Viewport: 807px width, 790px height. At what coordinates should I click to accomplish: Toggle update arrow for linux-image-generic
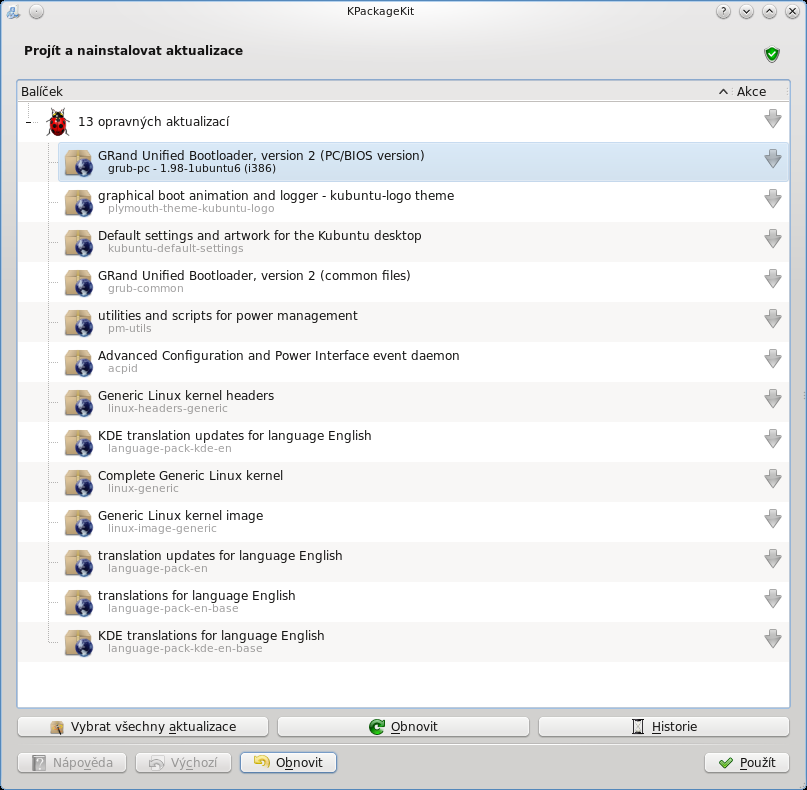(773, 519)
